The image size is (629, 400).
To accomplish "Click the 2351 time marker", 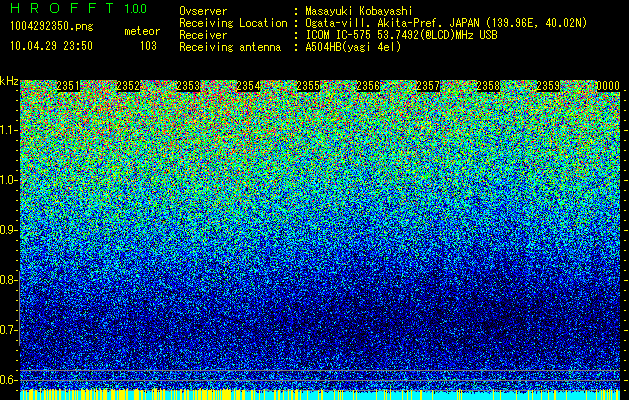I will [x=68, y=86].
